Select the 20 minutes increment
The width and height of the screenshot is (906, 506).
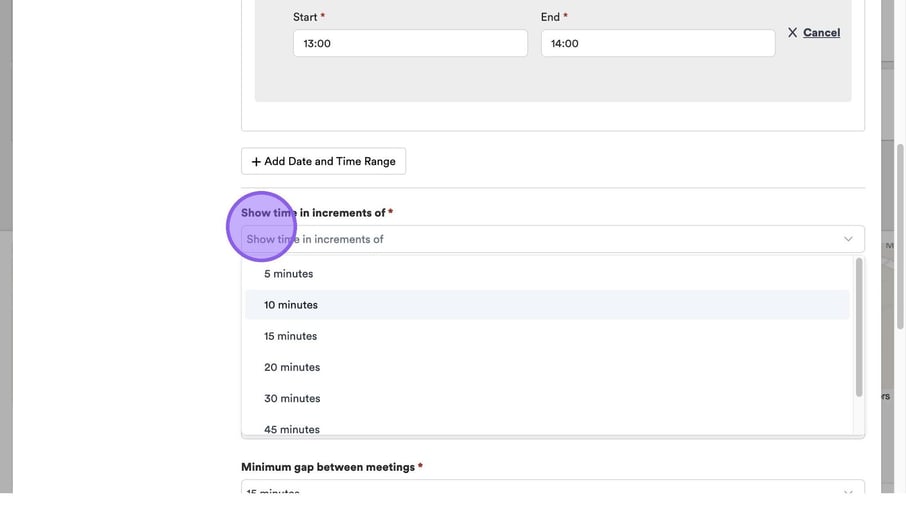(292, 367)
